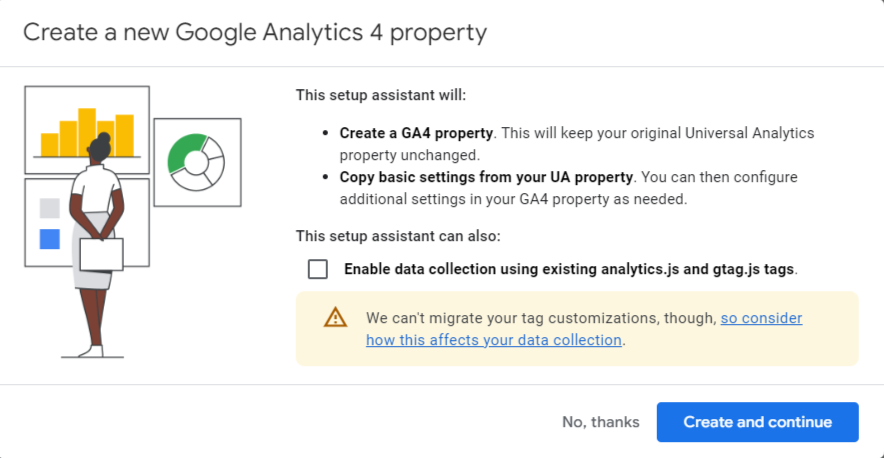Click the blue square in the illustration
Viewport: 884px width, 458px height.
50,239
